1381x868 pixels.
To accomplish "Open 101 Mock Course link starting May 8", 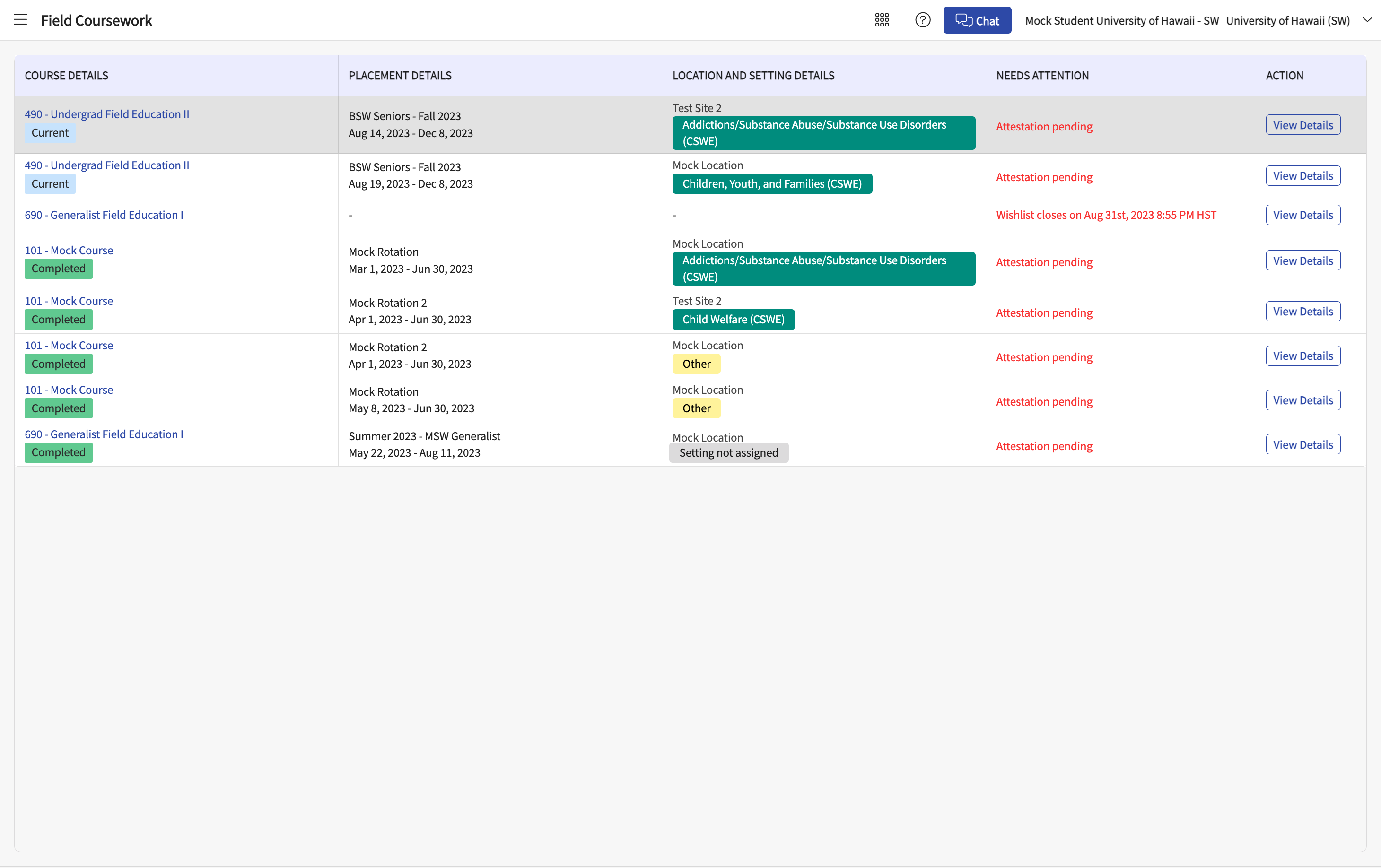I will (69, 390).
